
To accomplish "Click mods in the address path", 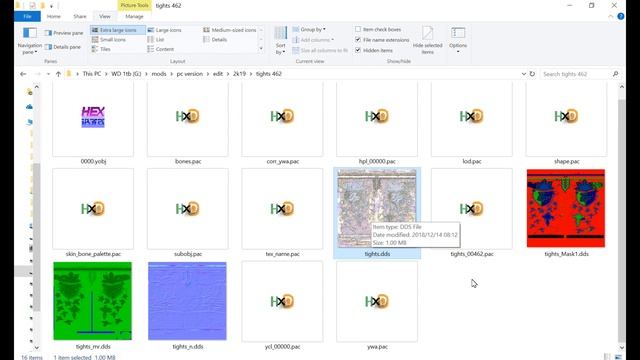I will click(x=159, y=74).
